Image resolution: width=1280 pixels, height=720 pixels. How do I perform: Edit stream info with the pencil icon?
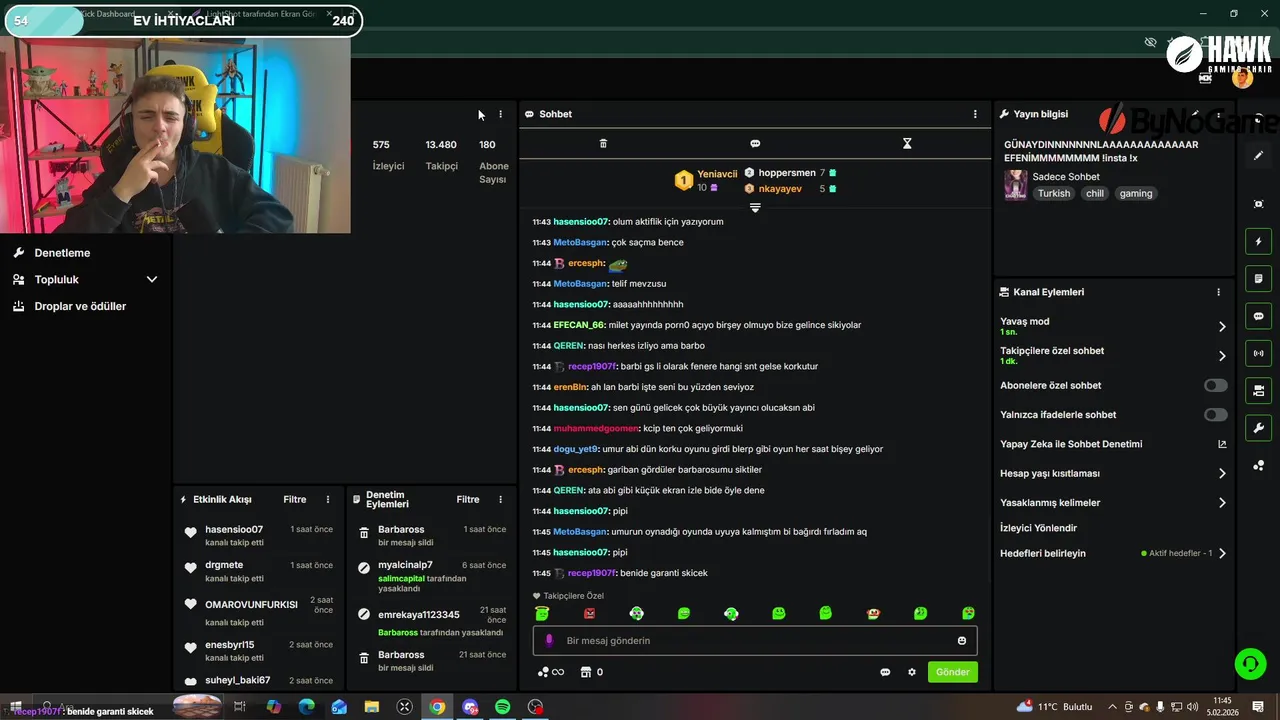click(1195, 114)
